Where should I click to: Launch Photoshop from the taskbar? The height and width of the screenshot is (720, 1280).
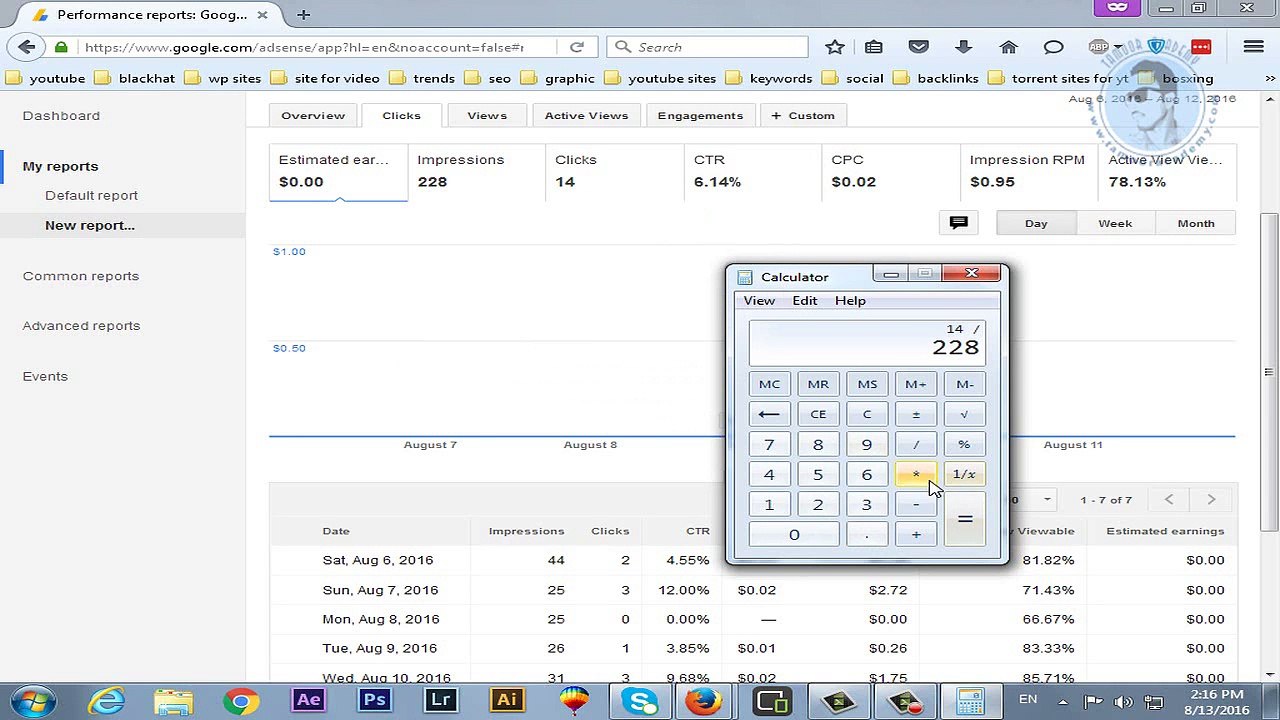tap(375, 700)
